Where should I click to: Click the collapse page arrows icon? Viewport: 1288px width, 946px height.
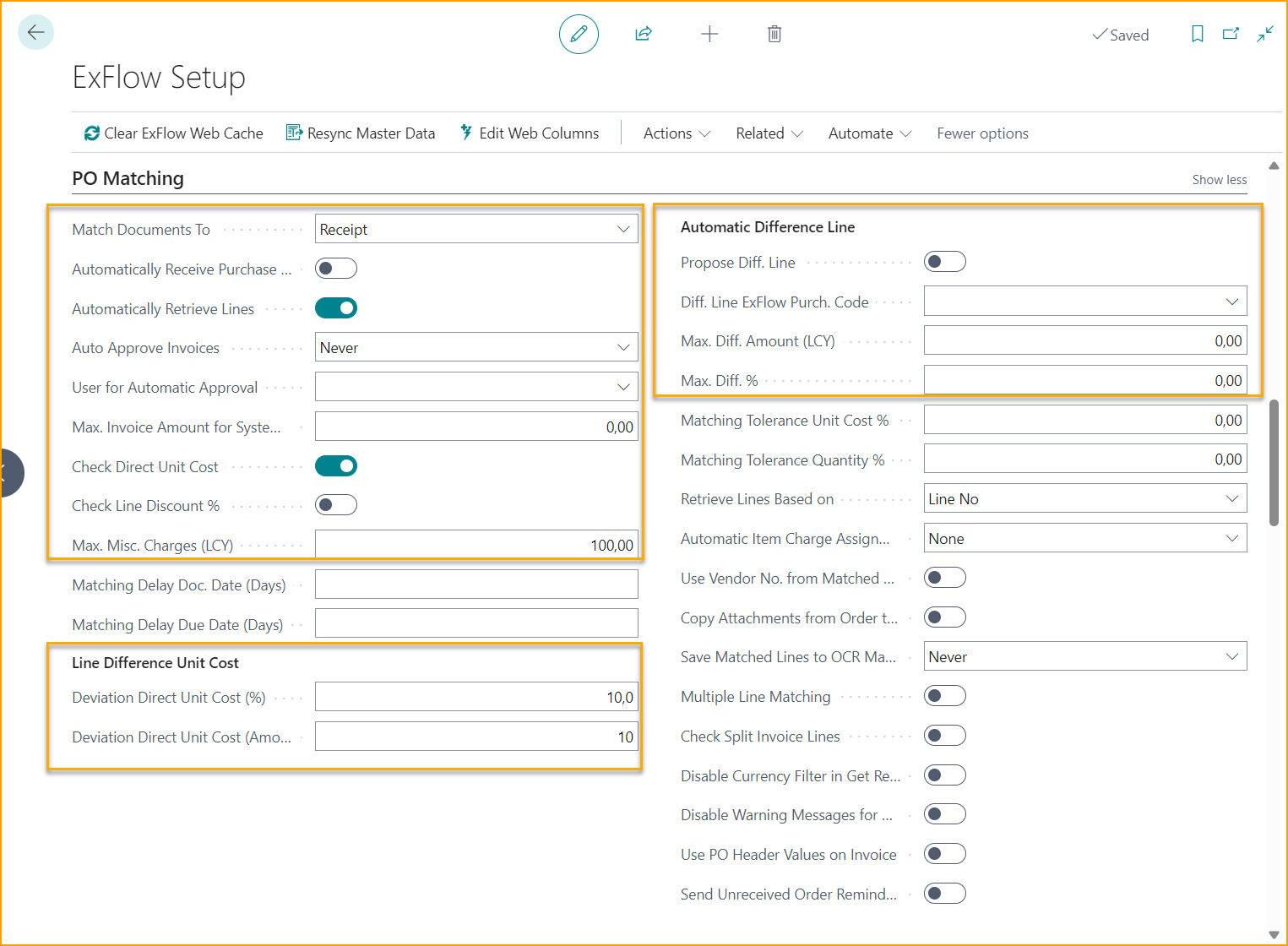click(x=1264, y=34)
